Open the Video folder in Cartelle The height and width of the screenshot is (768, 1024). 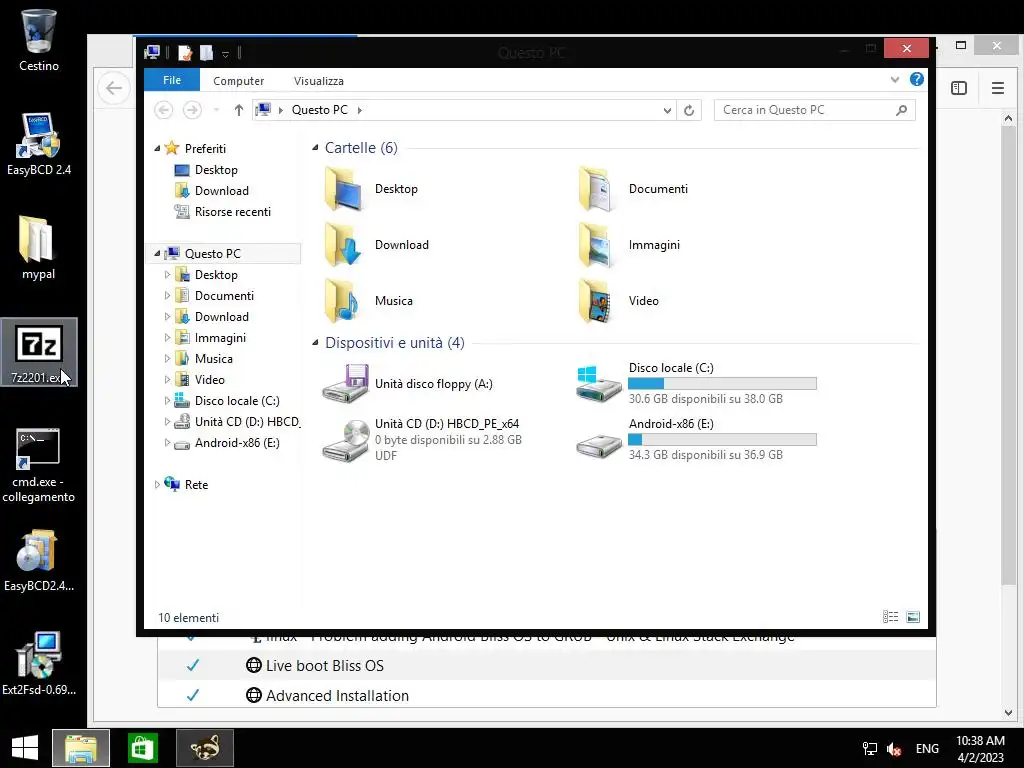click(619, 301)
